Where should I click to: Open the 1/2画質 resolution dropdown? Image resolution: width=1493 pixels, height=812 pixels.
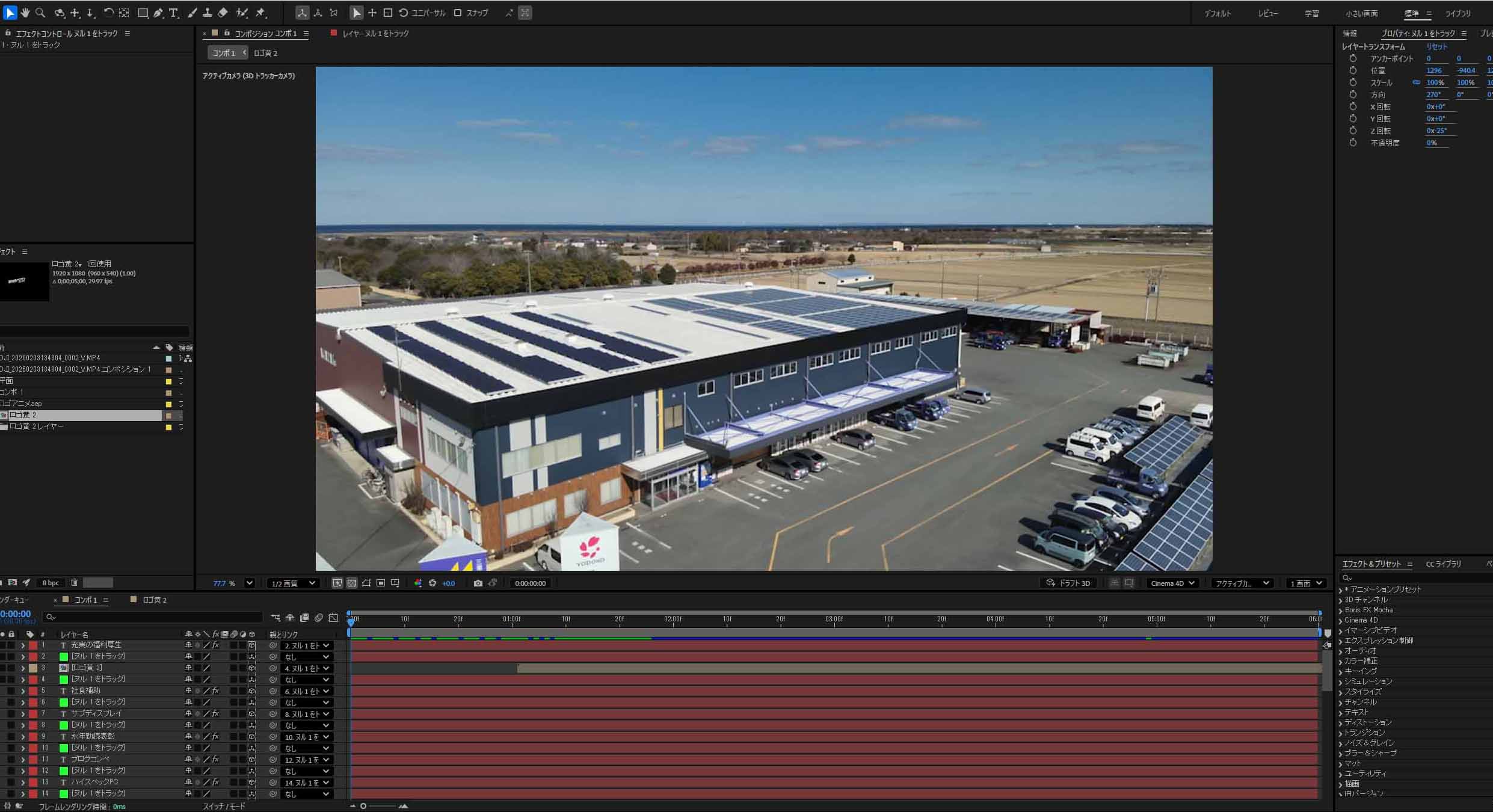tap(293, 583)
